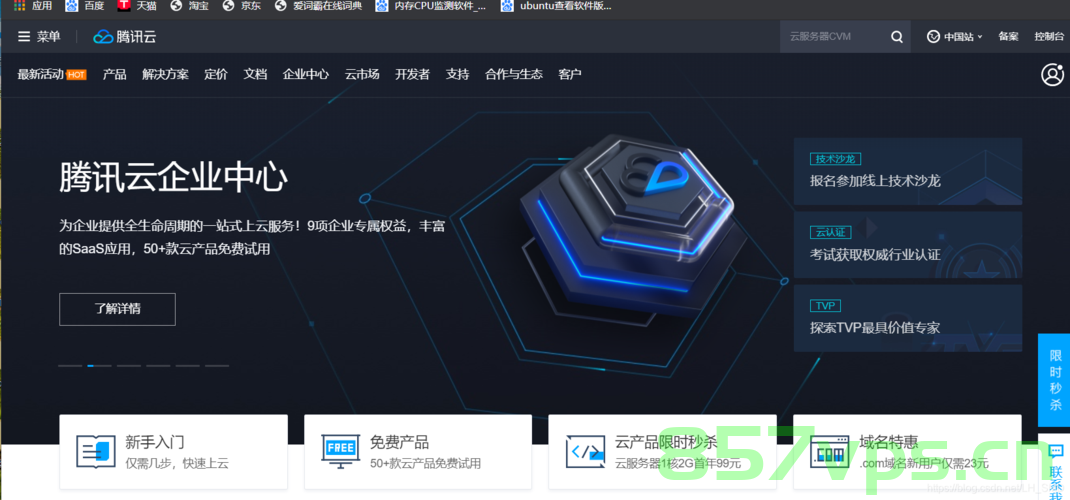Image resolution: width=1070 pixels, height=500 pixels.
Task: Click the FREE monitor icon
Action: [x=341, y=451]
